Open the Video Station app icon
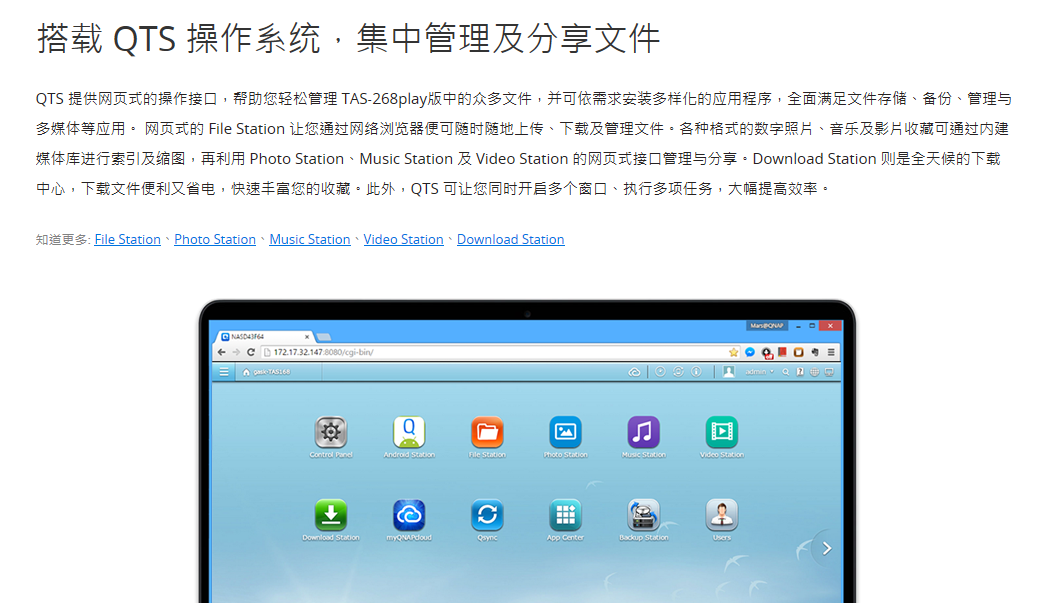The image size is (1062, 603). [x=722, y=432]
